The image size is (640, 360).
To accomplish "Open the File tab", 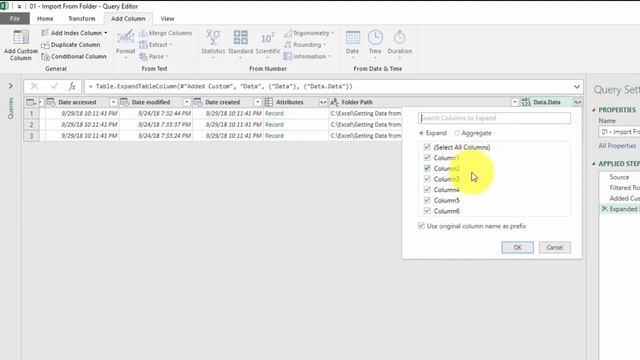I will click(15, 19).
